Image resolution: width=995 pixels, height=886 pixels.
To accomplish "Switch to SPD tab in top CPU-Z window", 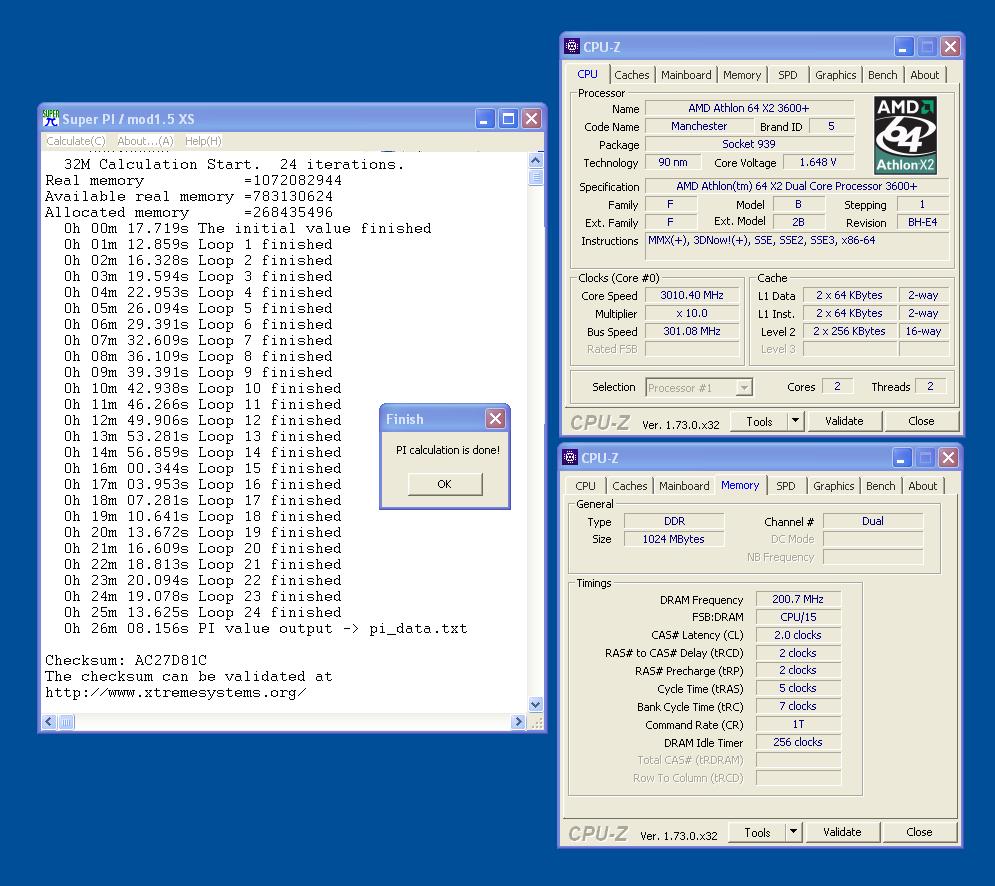I will click(x=787, y=75).
